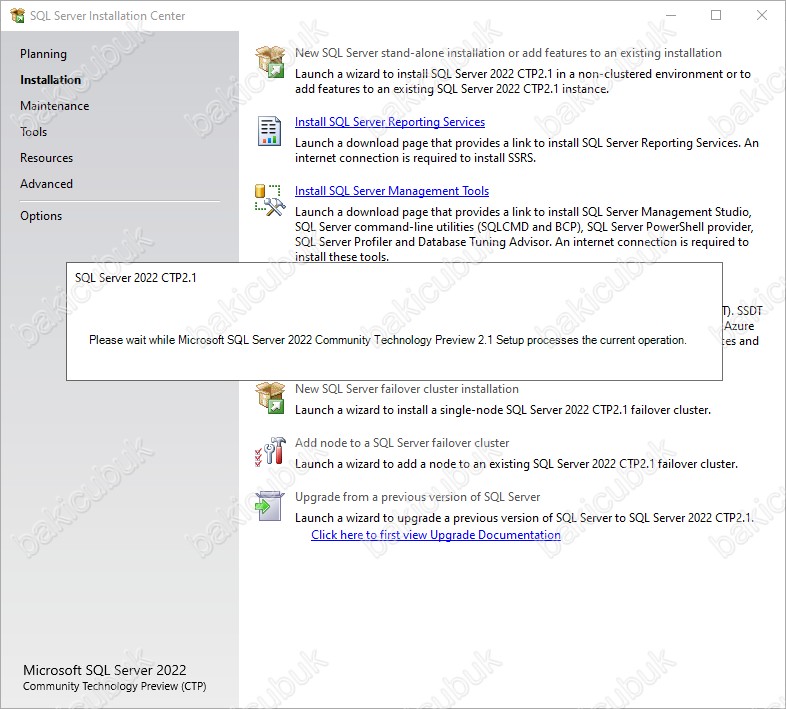786x709 pixels.
Task: Open the Upgrade Documentation link
Action: pyautogui.click(x=436, y=535)
